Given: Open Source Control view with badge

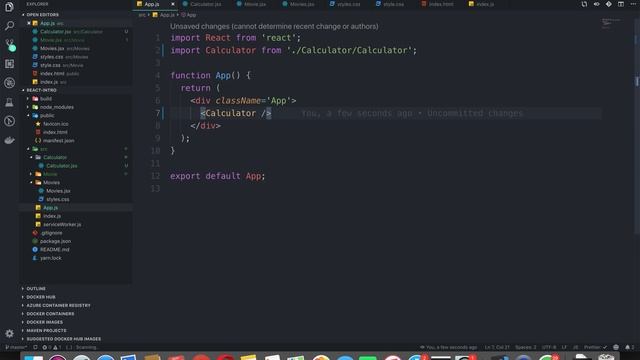Looking at the screenshot, I should pos(10,44).
